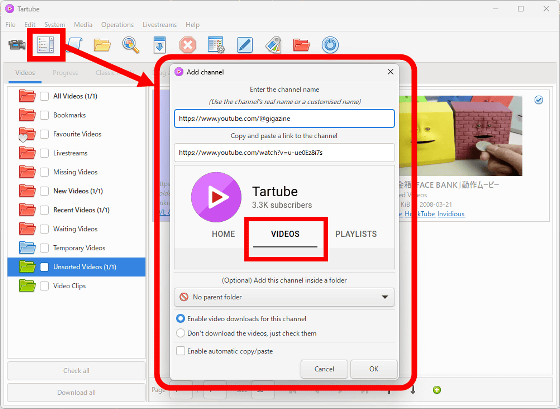Enable automatic copy/paste checkbox
560x409 pixels.
point(180,351)
